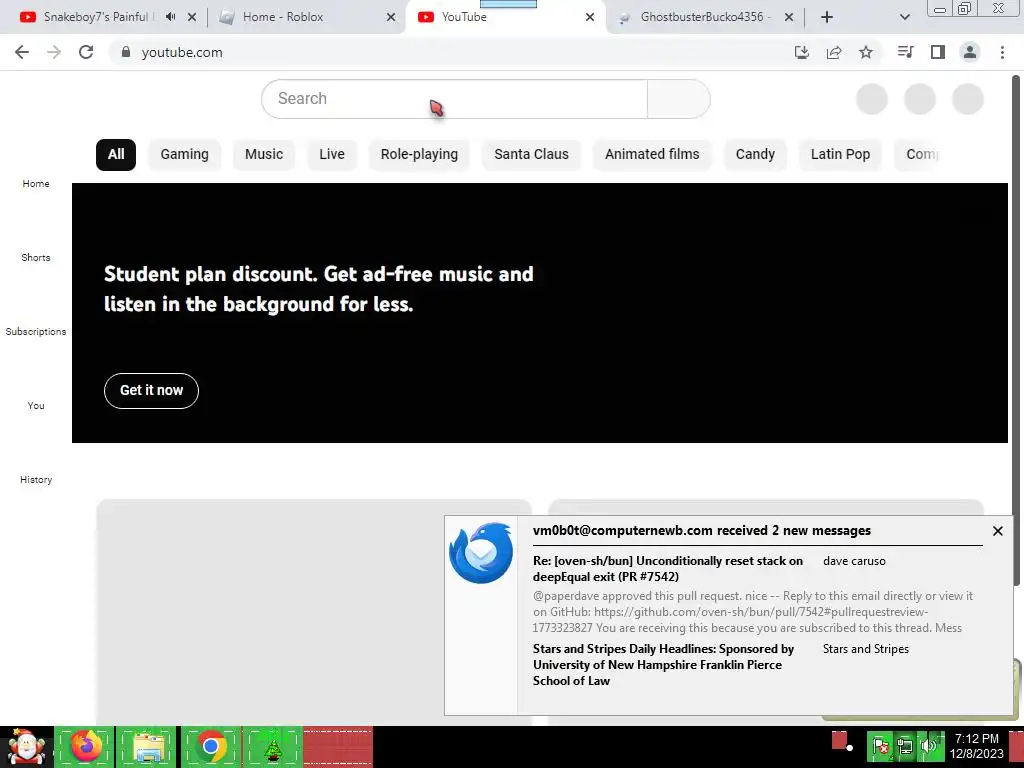Open the Stars and Stripes Daily Headlines message
The image size is (1024, 768).
pyautogui.click(x=664, y=665)
